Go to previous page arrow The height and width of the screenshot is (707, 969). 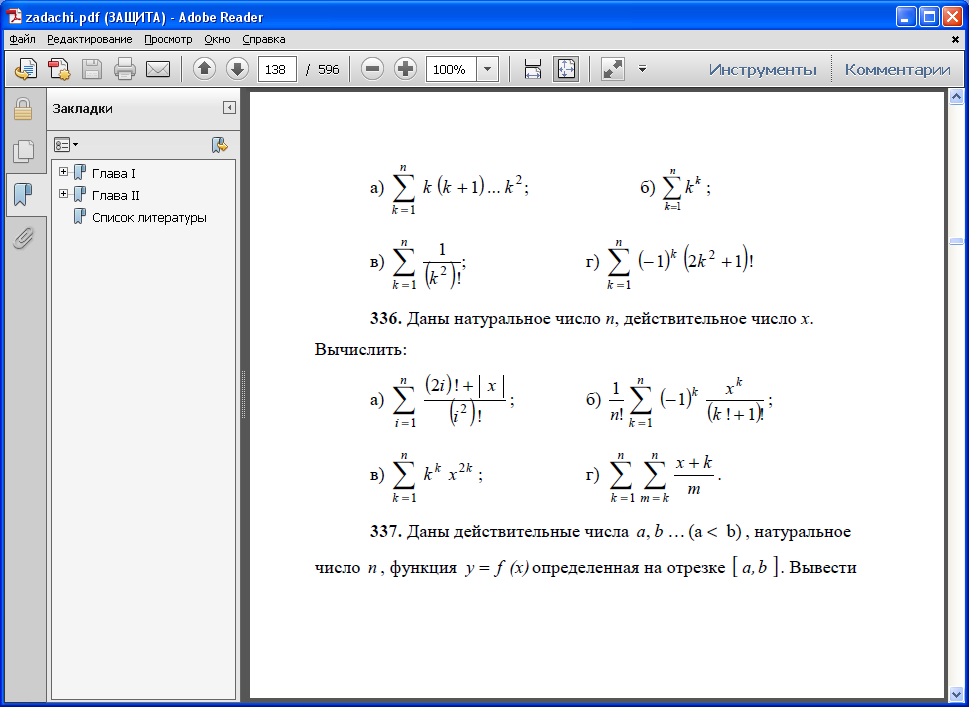tap(205, 69)
